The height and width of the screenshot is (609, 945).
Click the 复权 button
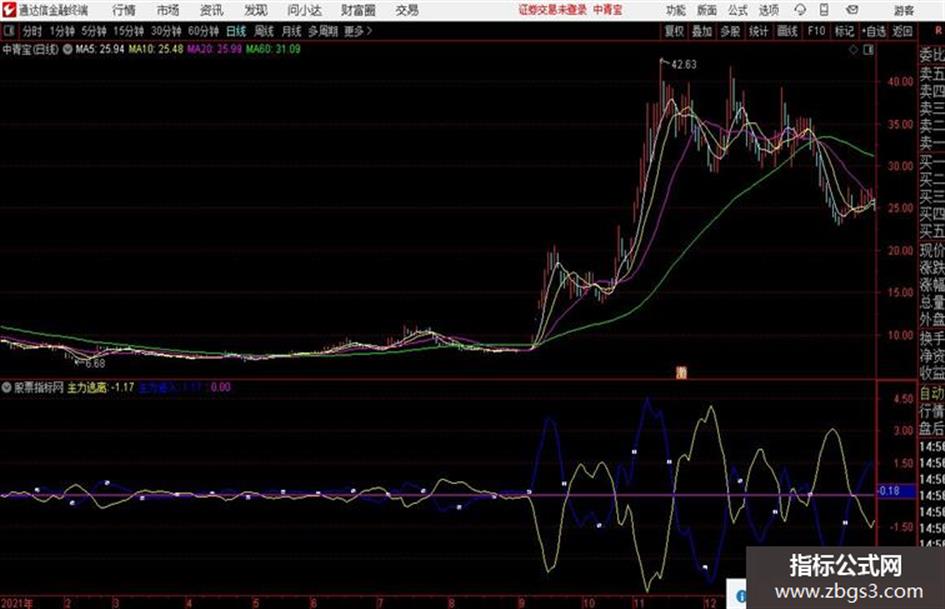(674, 31)
